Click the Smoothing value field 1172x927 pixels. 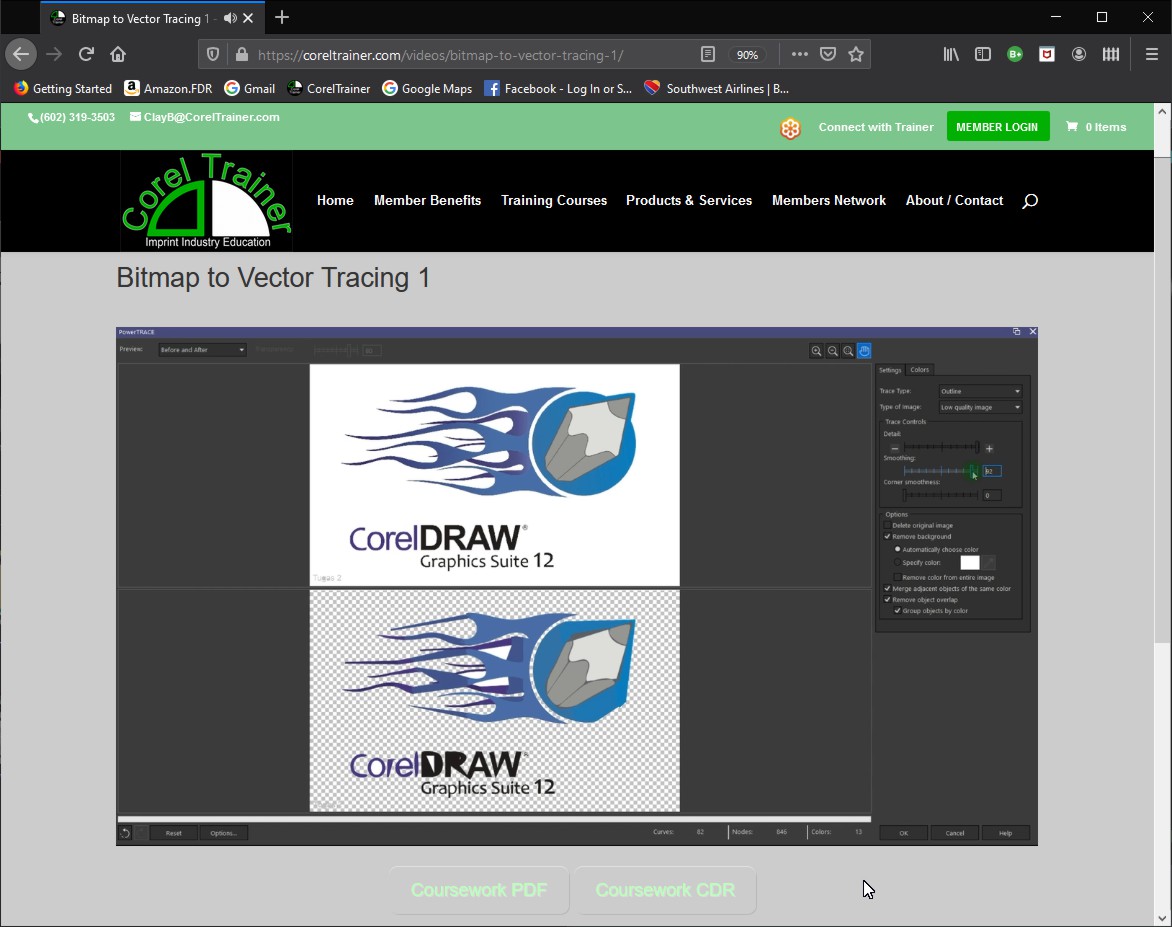[x=992, y=471]
